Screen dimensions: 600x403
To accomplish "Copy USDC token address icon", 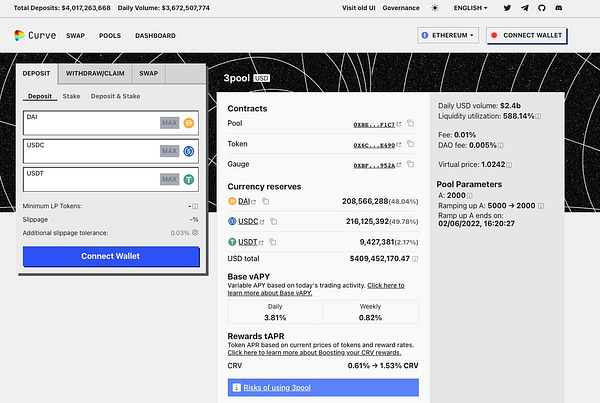I will tap(274, 221).
